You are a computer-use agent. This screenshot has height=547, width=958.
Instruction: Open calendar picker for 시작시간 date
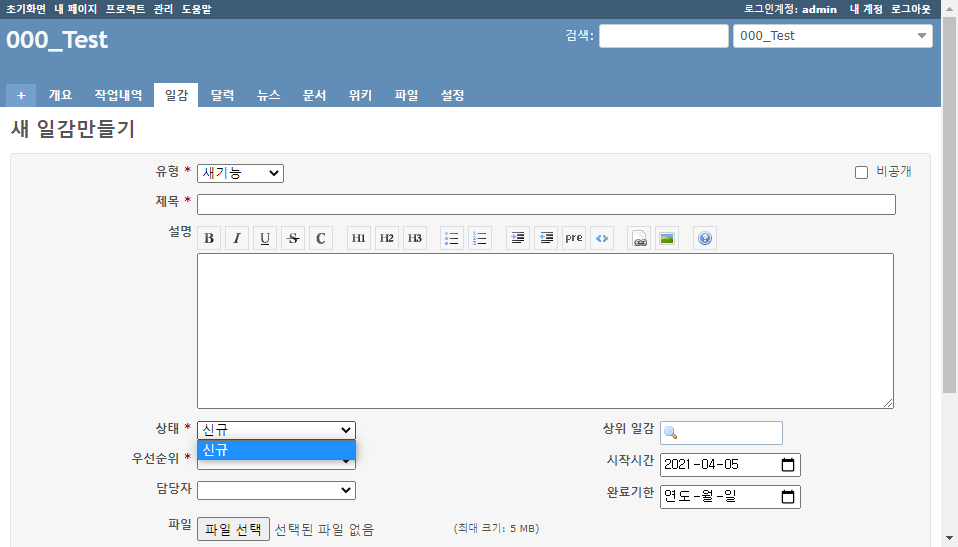coord(788,464)
